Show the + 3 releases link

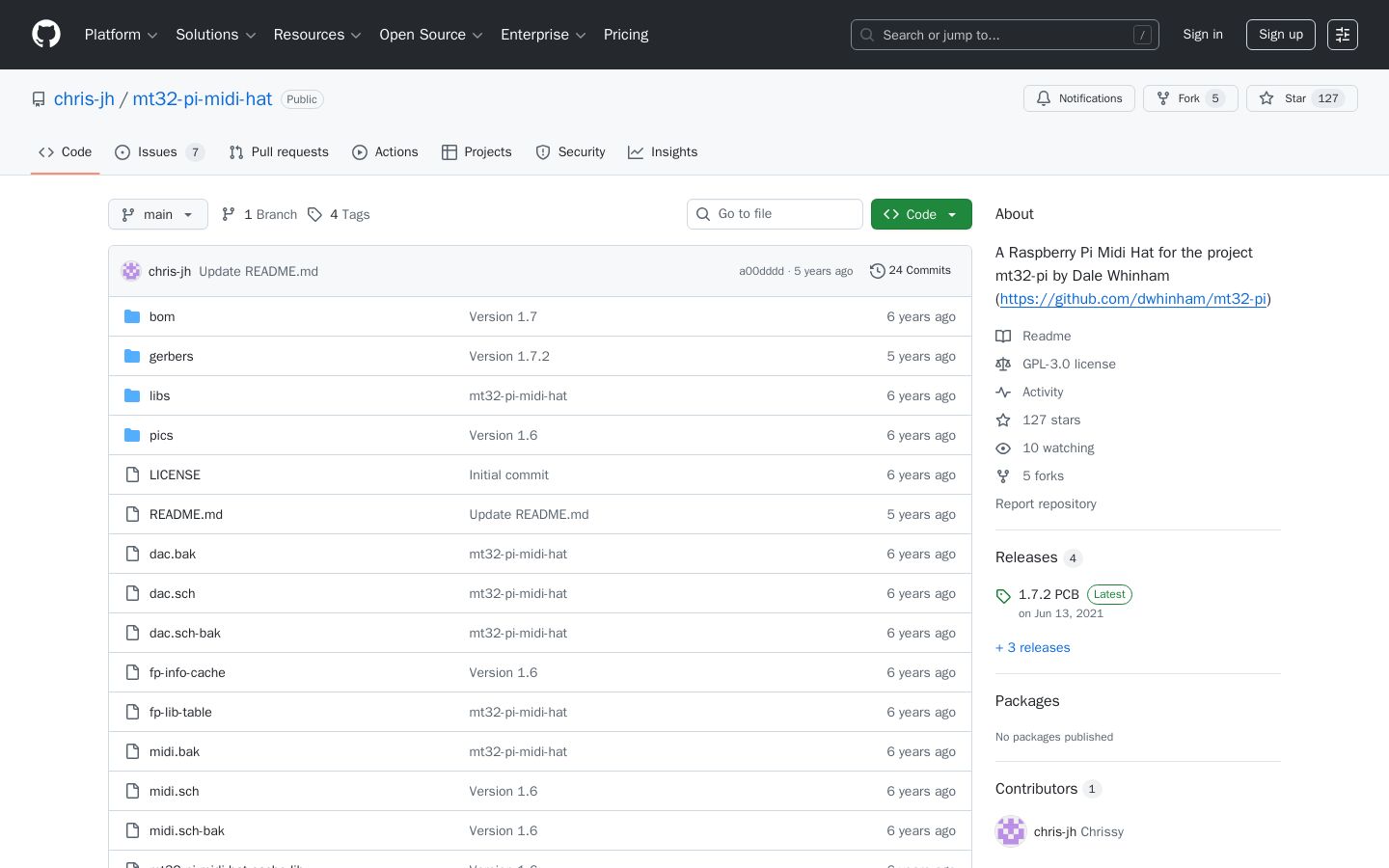pyautogui.click(x=1033, y=648)
